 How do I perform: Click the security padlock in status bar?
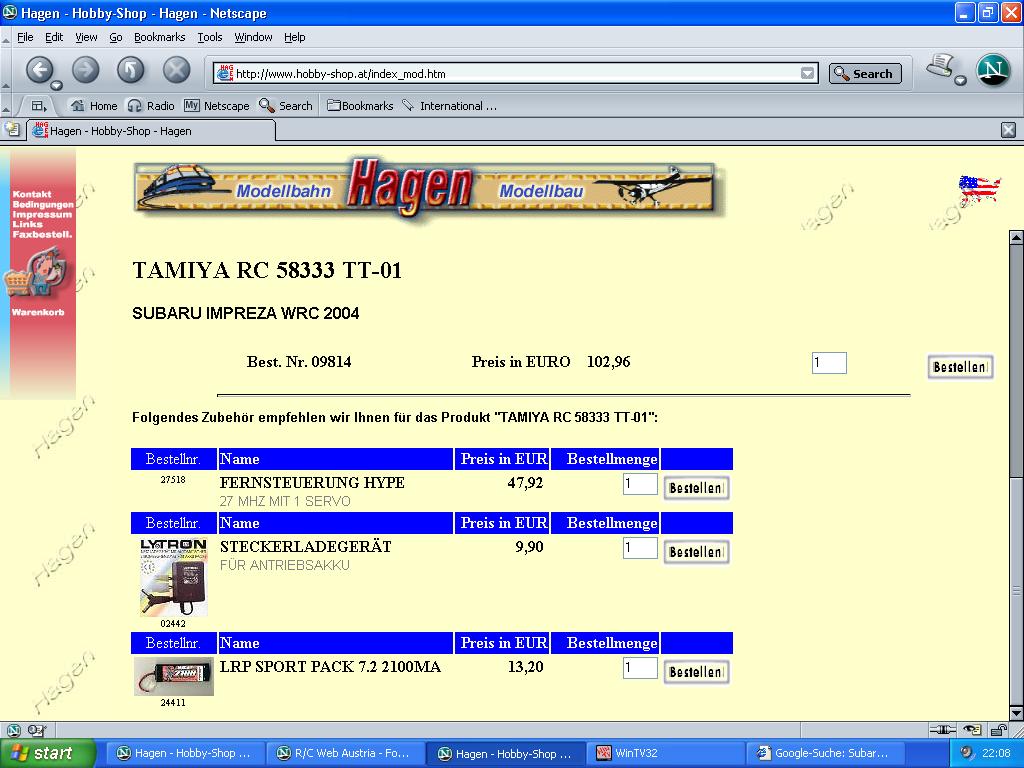click(x=999, y=730)
